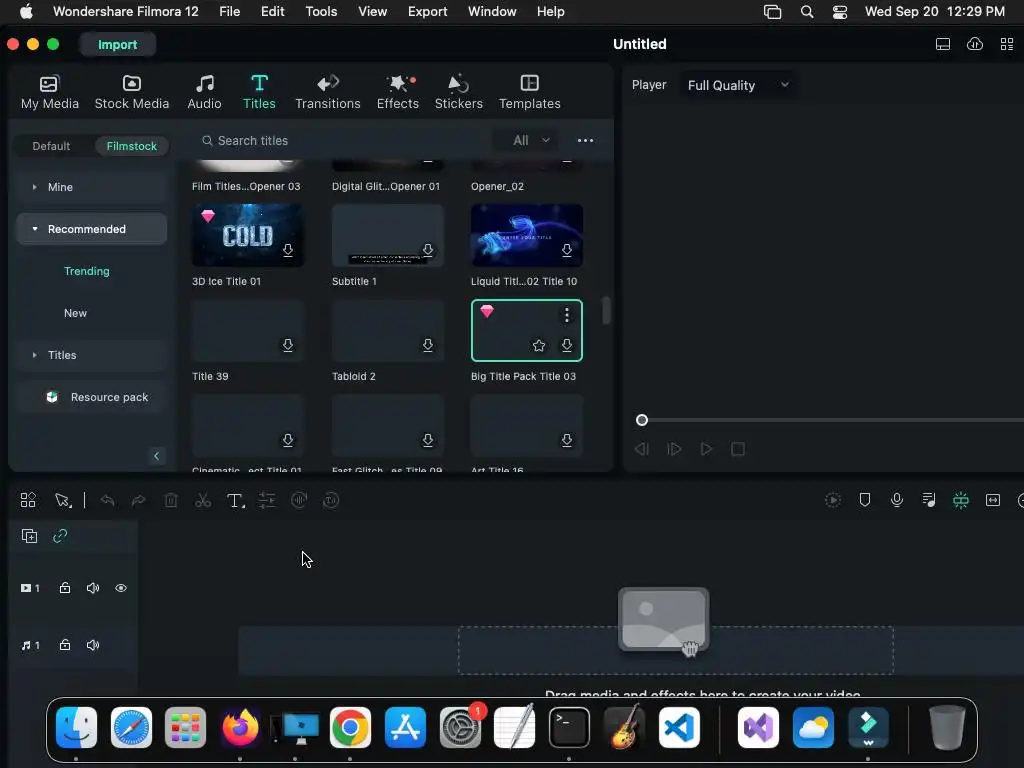Click the step backward frame button
The image size is (1024, 768).
(642, 449)
